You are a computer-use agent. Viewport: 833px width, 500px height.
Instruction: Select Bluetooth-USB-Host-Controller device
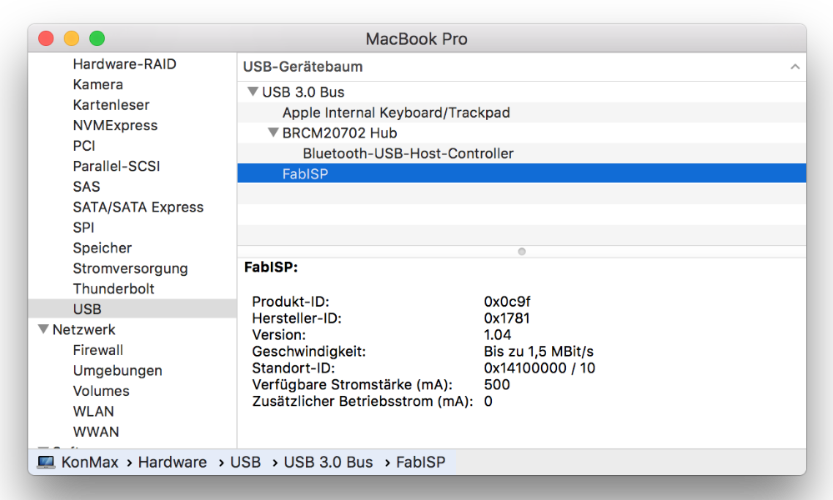521,154
